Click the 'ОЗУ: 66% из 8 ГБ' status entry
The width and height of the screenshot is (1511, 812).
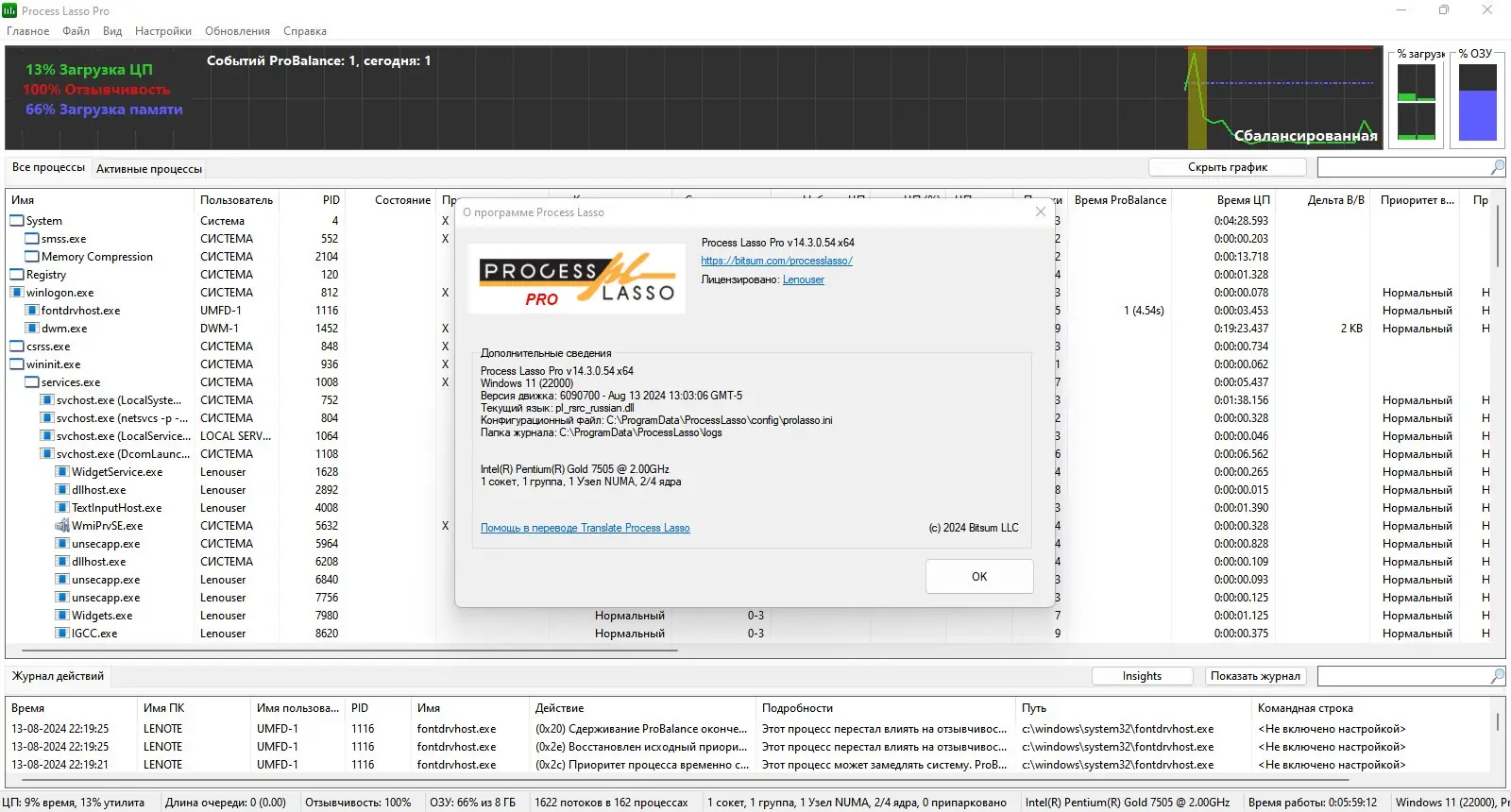tap(473, 803)
